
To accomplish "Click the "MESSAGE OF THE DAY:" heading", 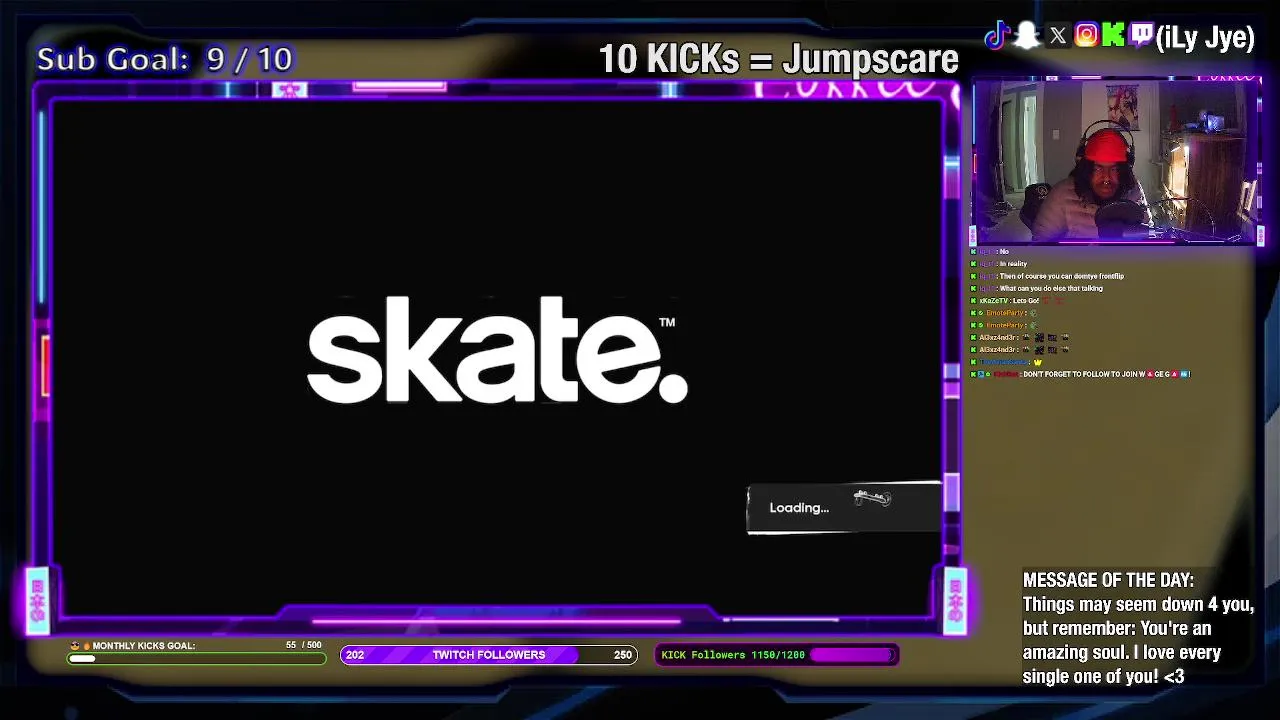I will (1108, 580).
